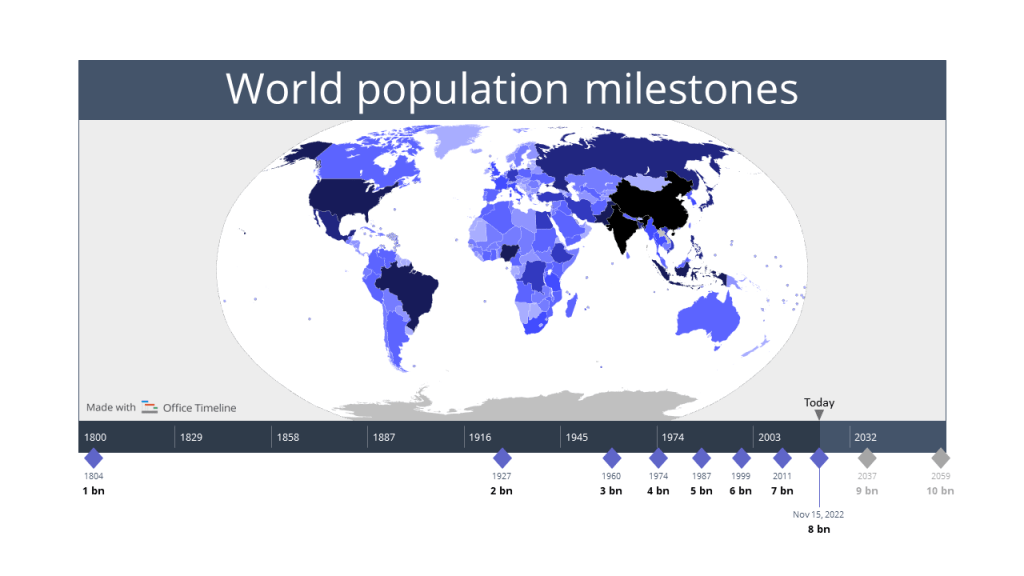Viewport: 1024px width, 576px height.
Task: Click the Nov 15, 2022 milestone marker
Action: [819, 460]
